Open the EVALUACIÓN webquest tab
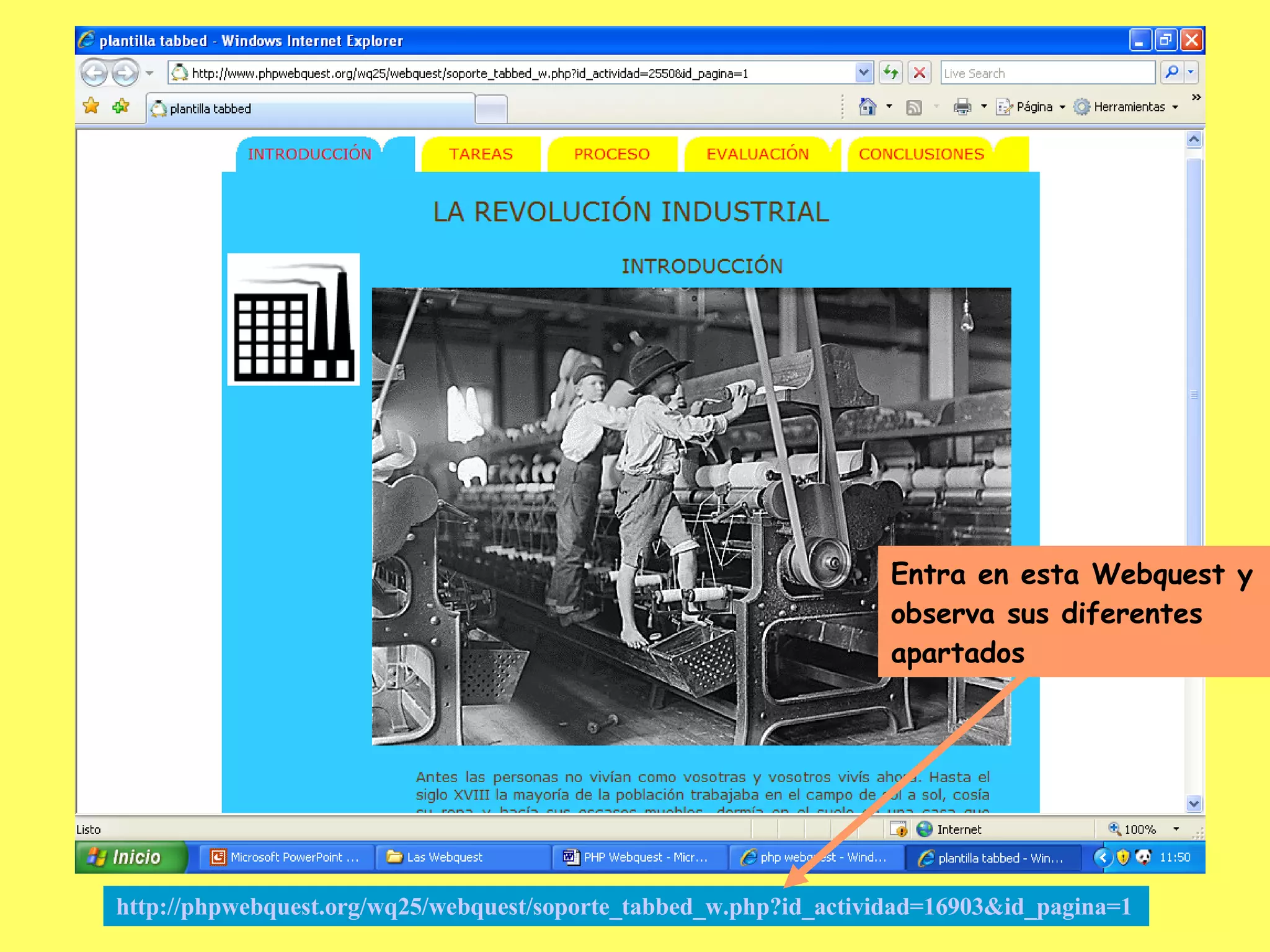Screen dimensions: 1270x952 pos(758,154)
